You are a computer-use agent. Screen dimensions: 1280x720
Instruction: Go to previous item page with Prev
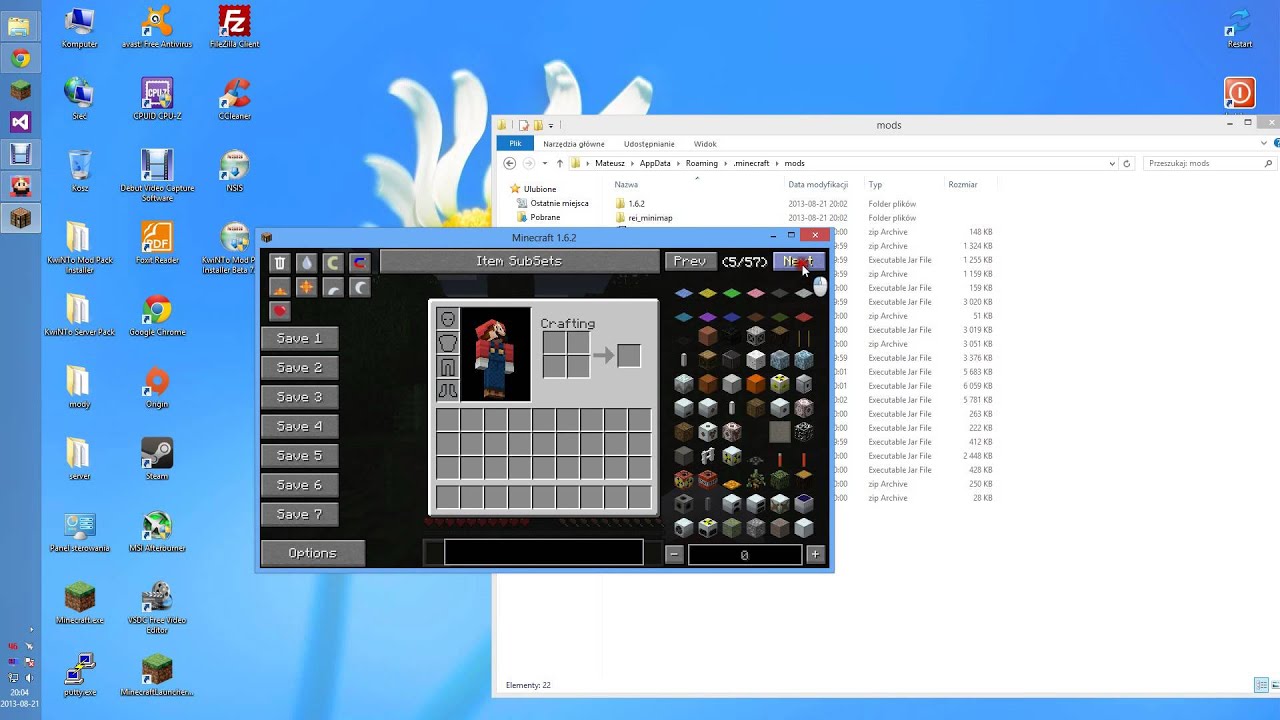[x=690, y=261]
